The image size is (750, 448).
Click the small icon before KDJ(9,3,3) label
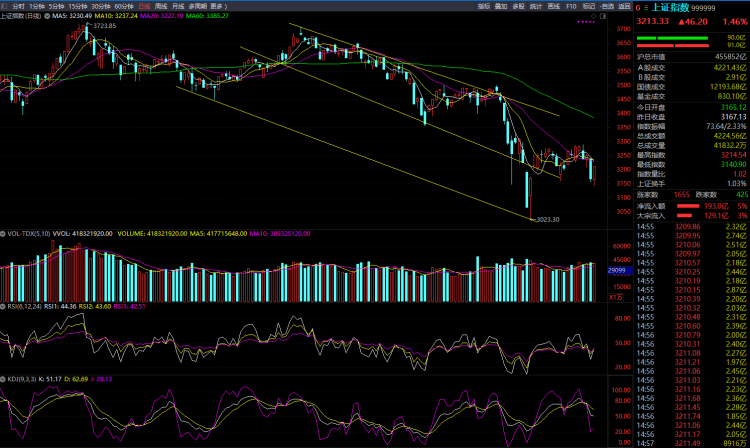coord(4,379)
